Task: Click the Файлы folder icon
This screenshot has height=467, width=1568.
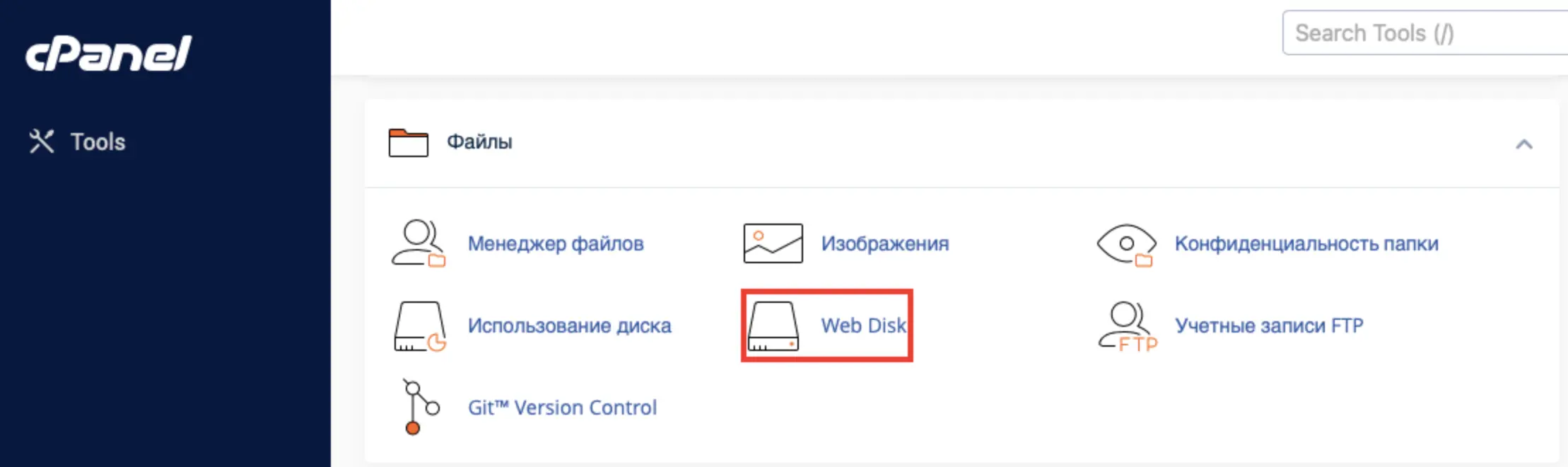Action: (x=408, y=142)
